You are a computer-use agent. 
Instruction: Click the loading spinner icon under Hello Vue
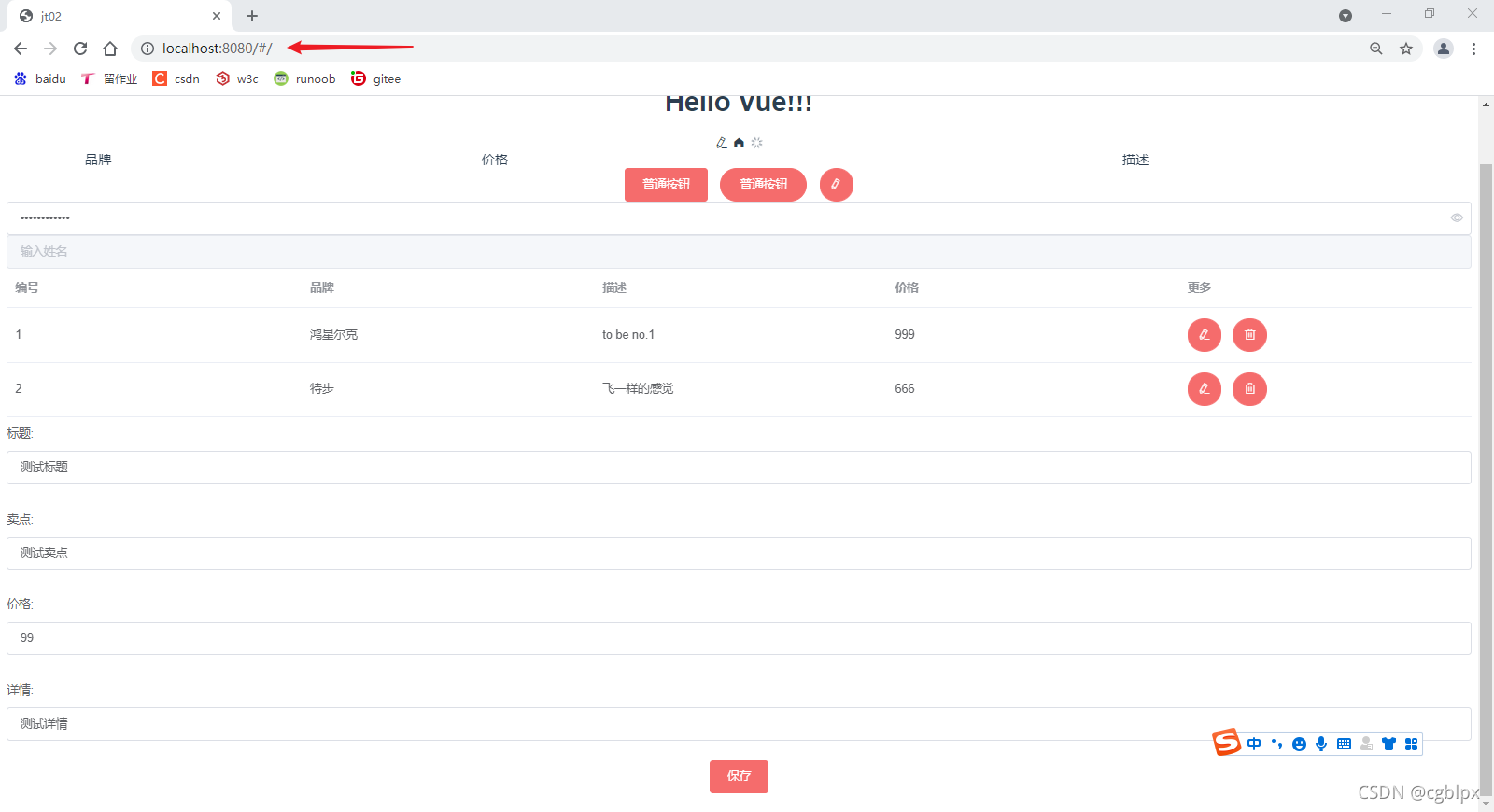[x=756, y=143]
